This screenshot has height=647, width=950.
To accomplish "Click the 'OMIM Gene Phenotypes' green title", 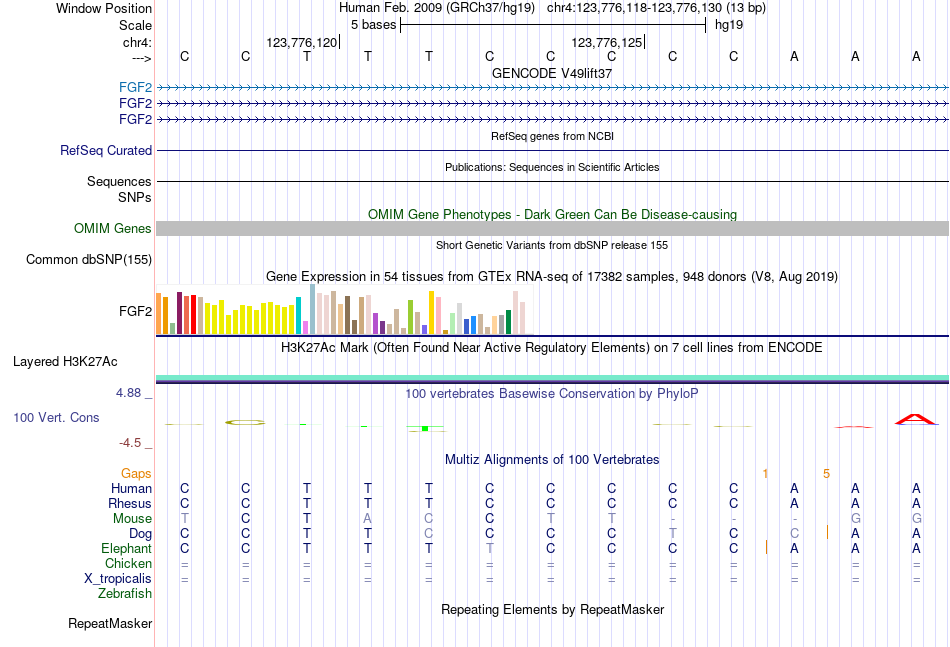I will tap(552, 214).
